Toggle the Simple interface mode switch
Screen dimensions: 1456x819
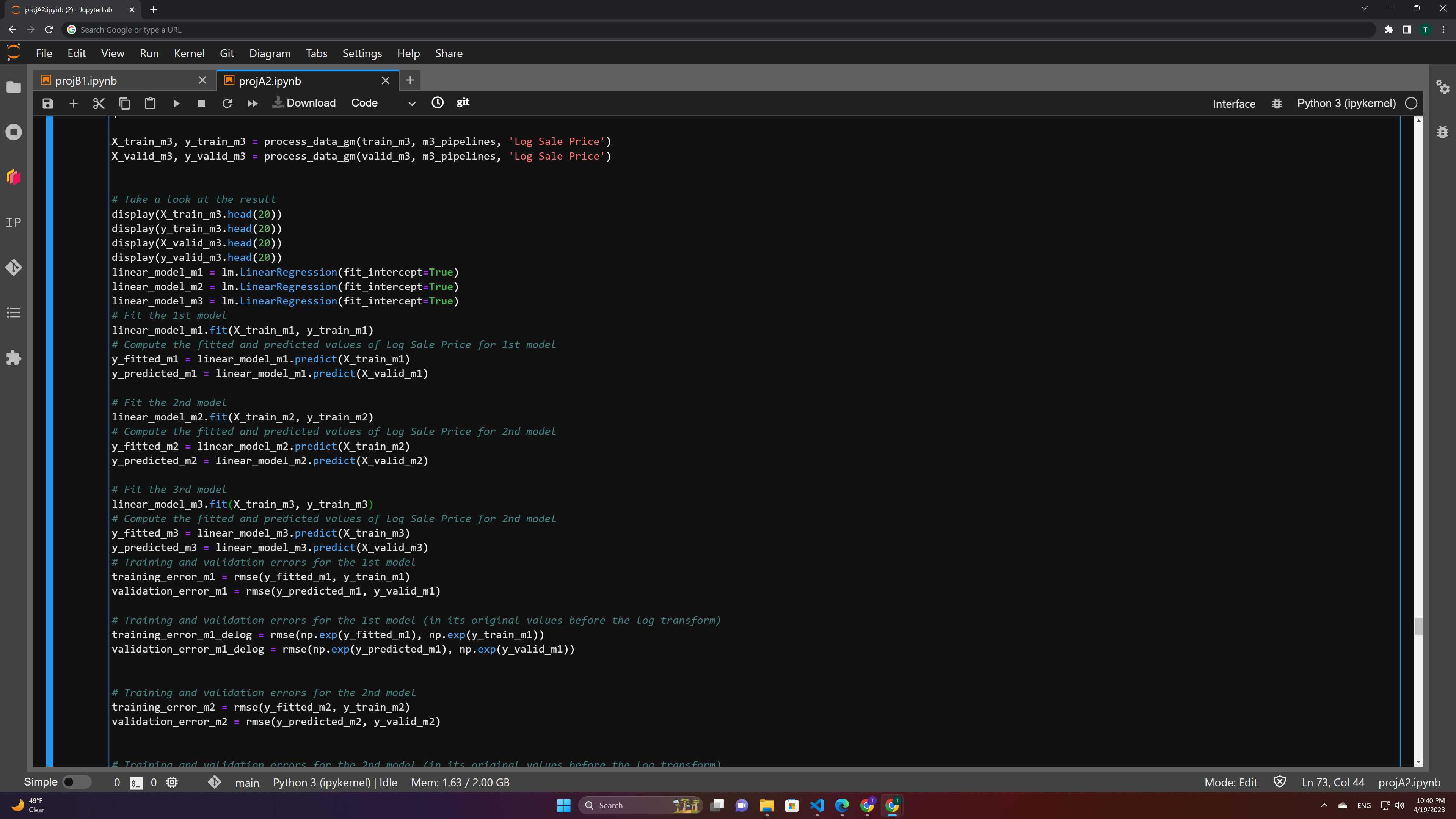pyautogui.click(x=76, y=782)
